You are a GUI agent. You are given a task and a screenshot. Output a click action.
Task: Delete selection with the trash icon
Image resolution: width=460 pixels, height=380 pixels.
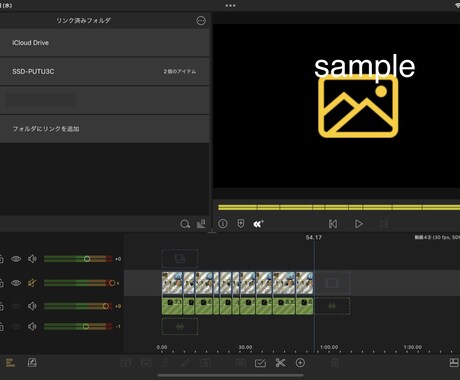335,363
